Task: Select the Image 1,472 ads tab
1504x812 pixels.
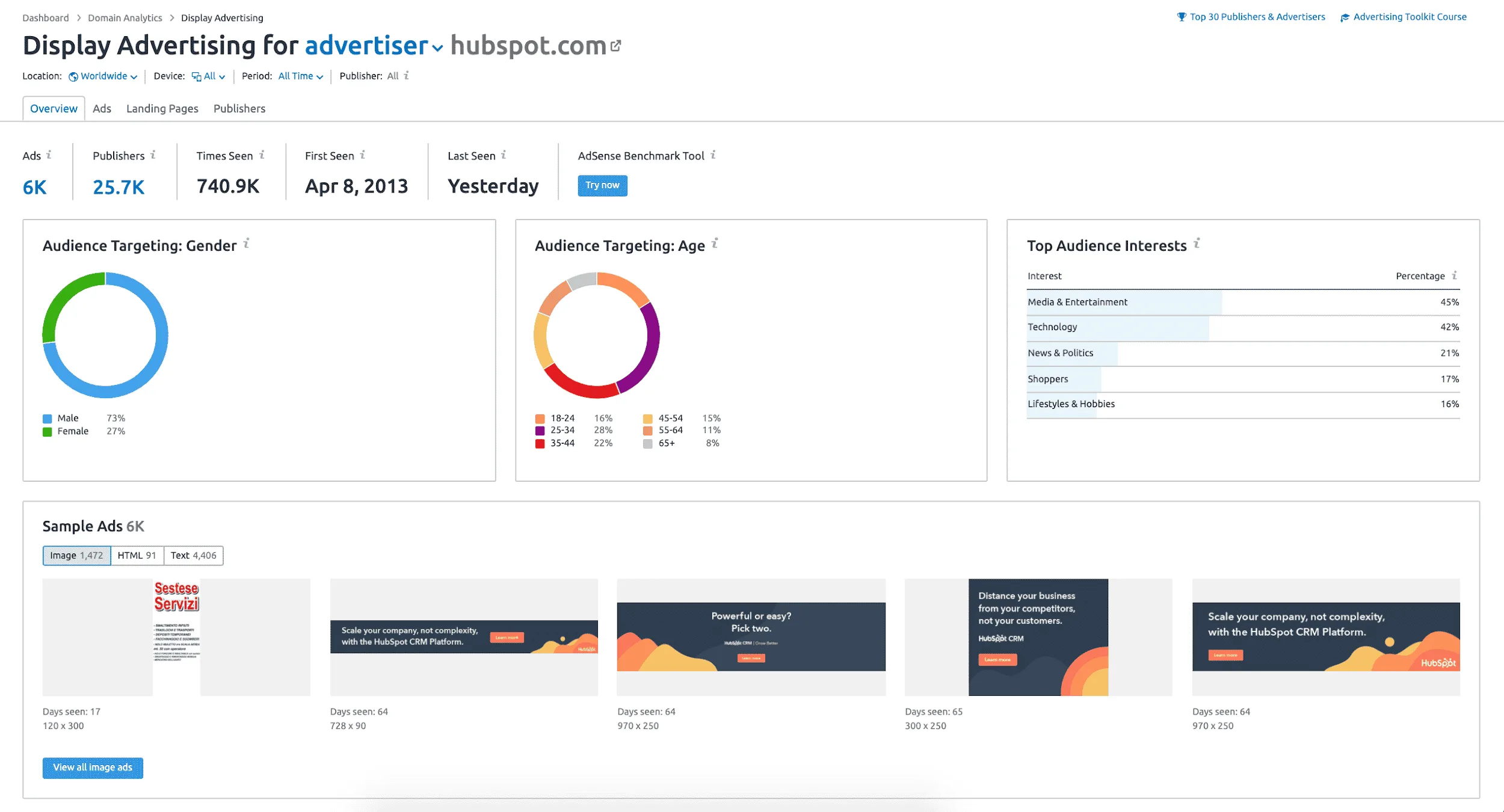Action: pos(76,555)
